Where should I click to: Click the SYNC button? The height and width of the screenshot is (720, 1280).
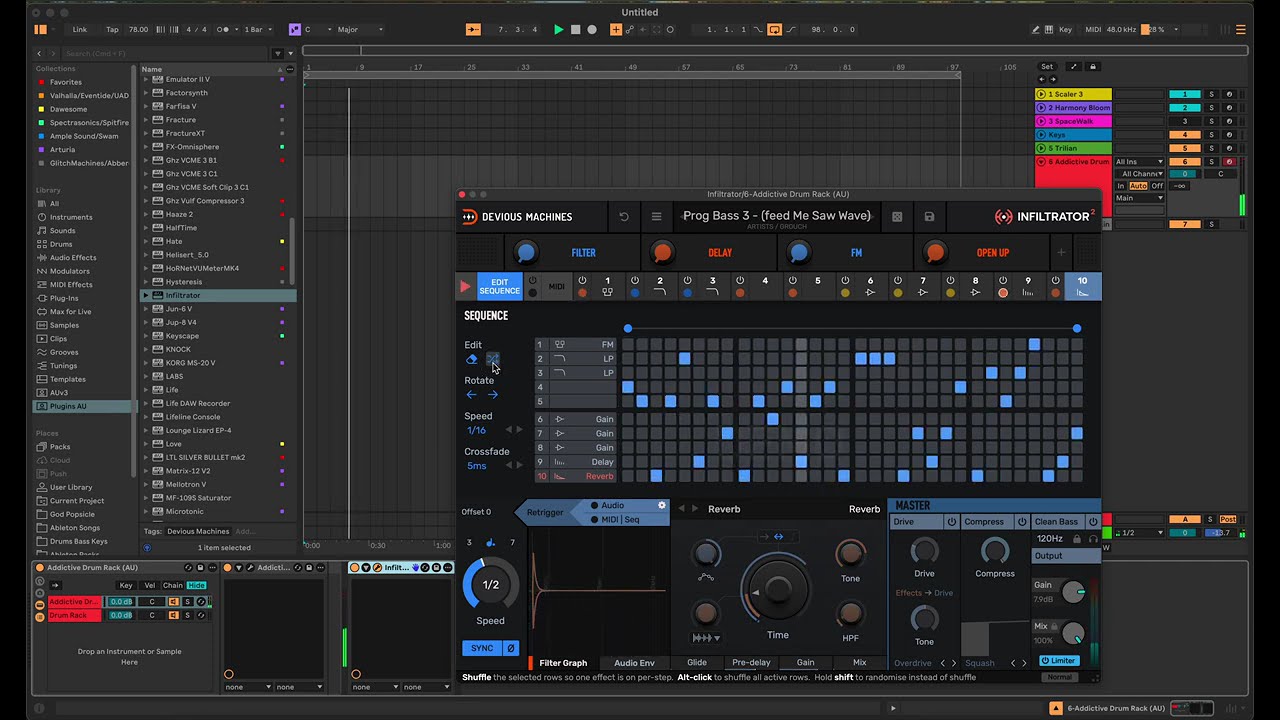tap(482, 648)
